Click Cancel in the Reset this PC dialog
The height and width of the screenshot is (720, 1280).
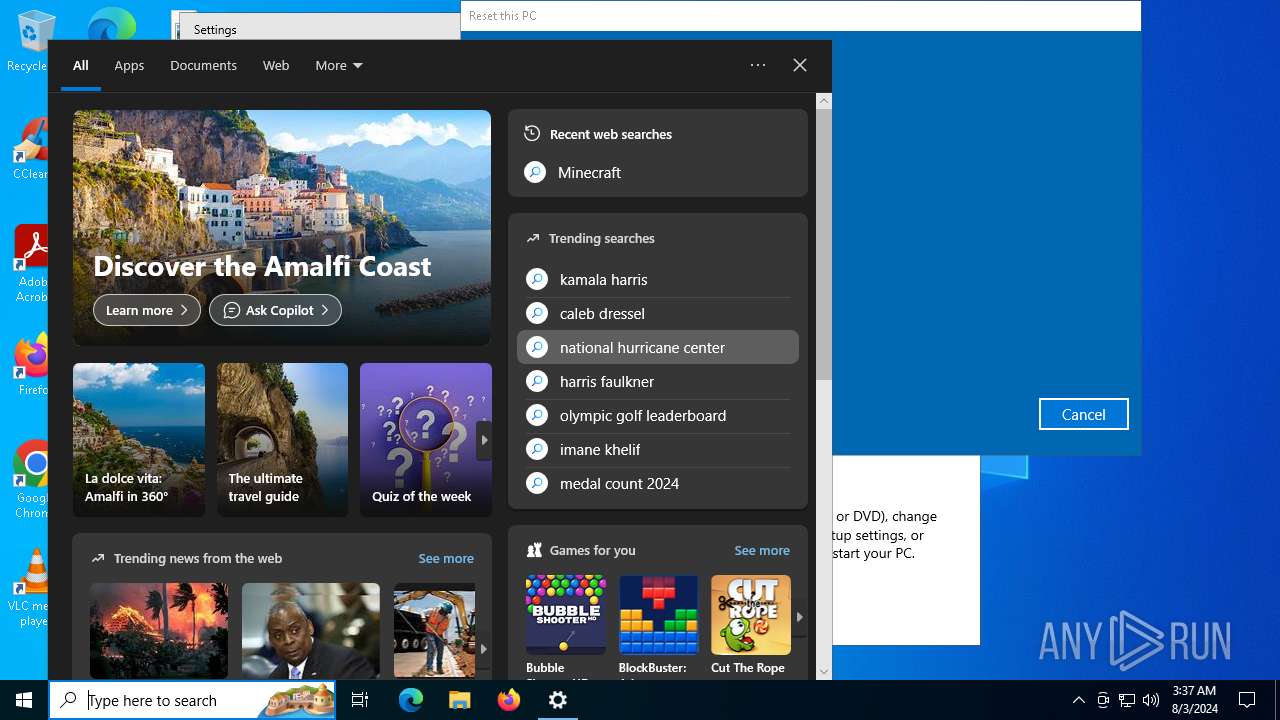pos(1084,414)
